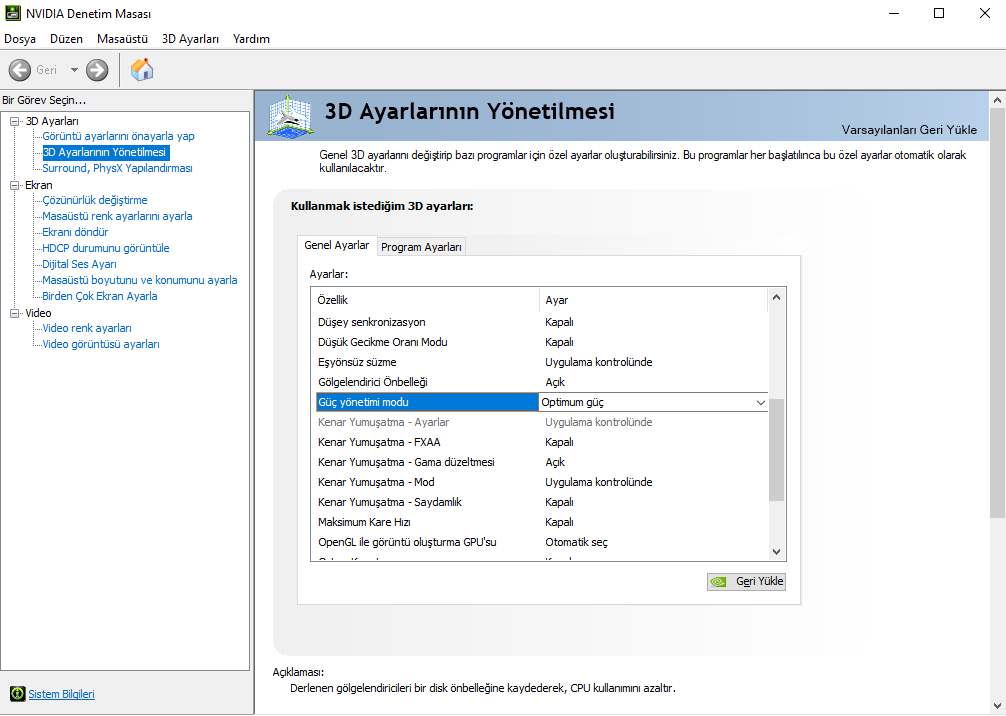
Task: Open Surround, PhysX Yapılandırması
Action: tap(117, 168)
